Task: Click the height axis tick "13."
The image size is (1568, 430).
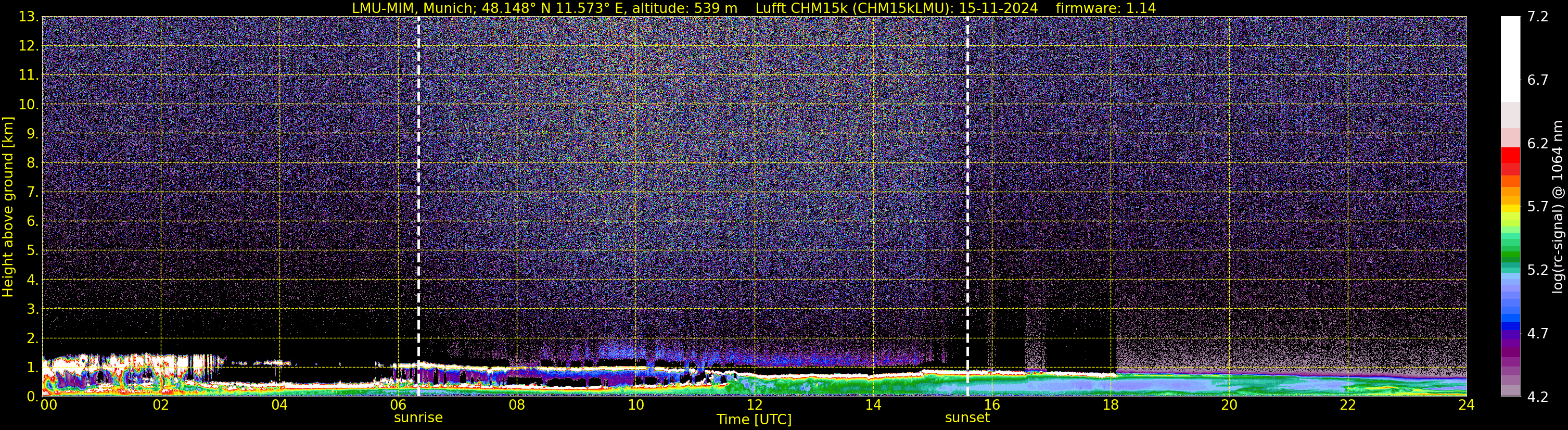Action: [29, 17]
